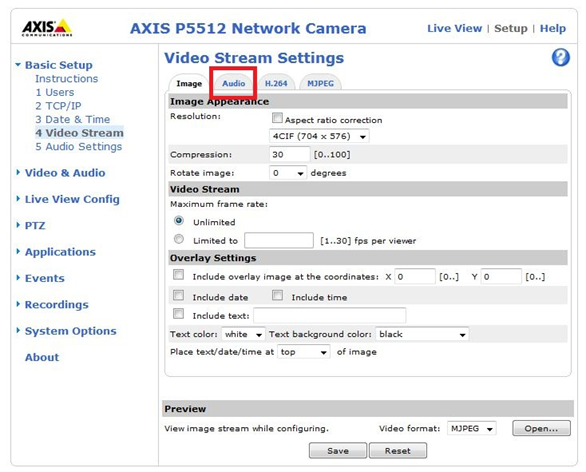
Task: Select Unlimited frame rate option
Action: tap(179, 220)
